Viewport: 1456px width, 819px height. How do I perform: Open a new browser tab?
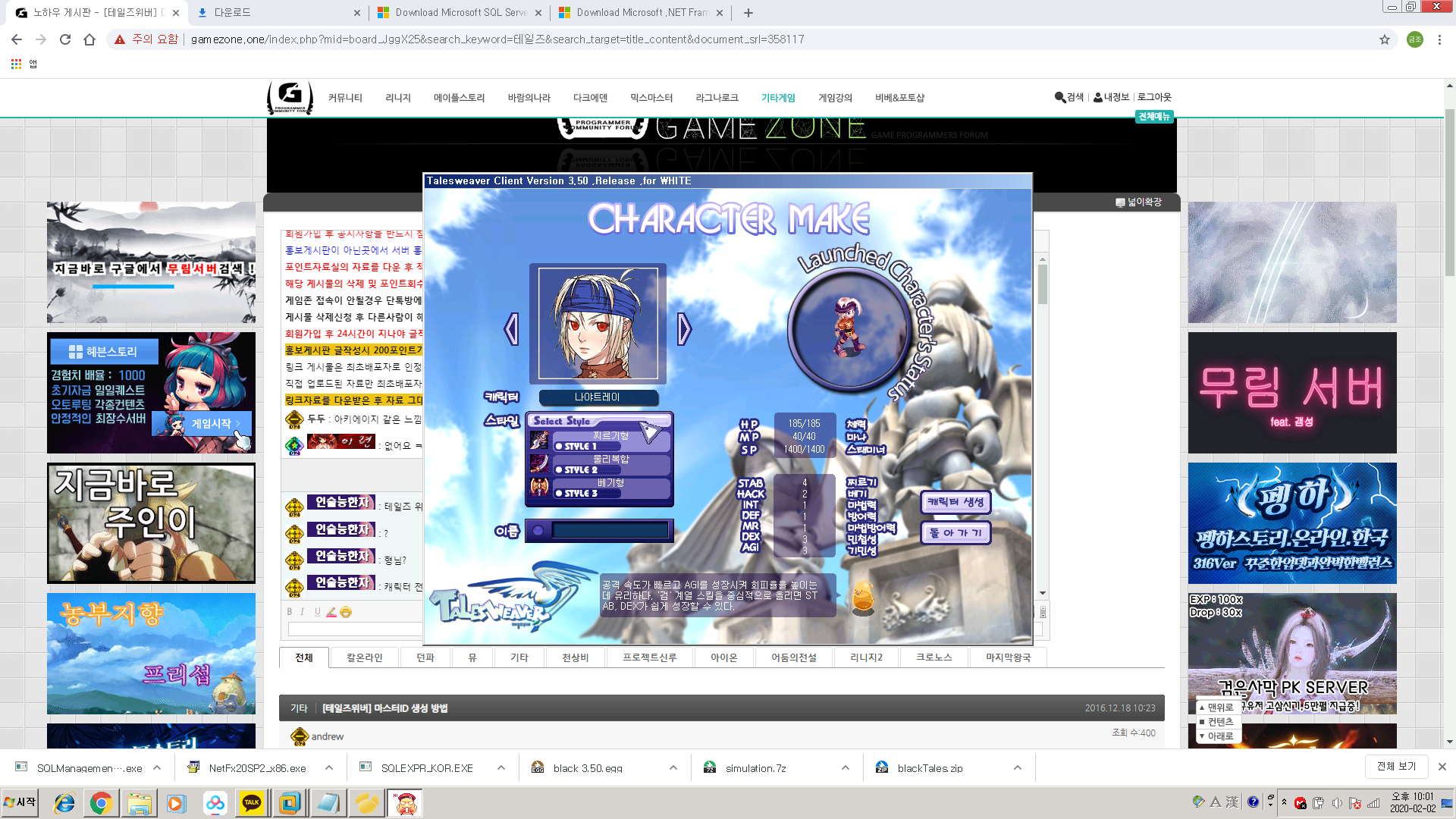pos(748,13)
